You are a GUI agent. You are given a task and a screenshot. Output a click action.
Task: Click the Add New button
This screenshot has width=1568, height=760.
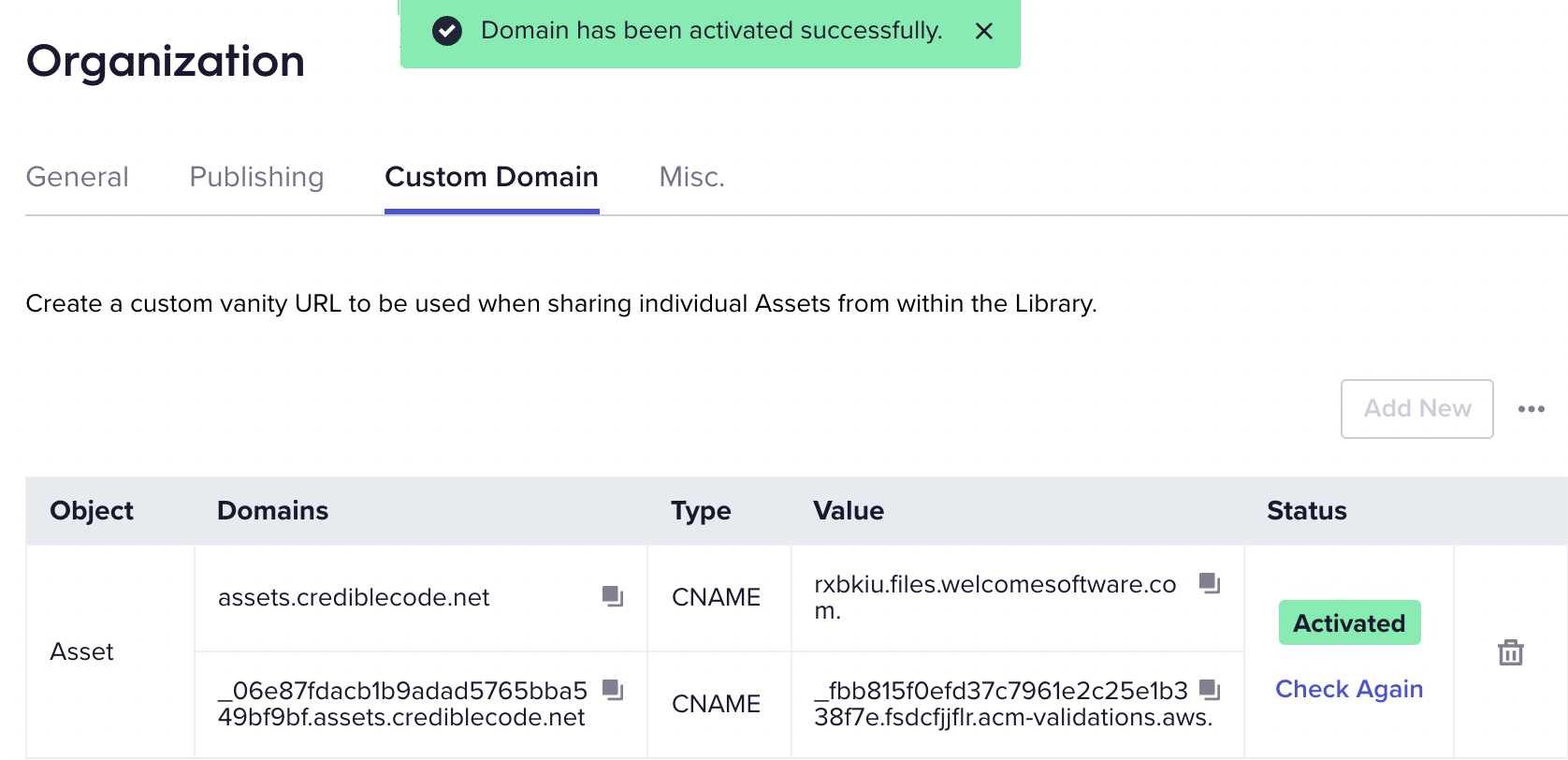tap(1417, 409)
